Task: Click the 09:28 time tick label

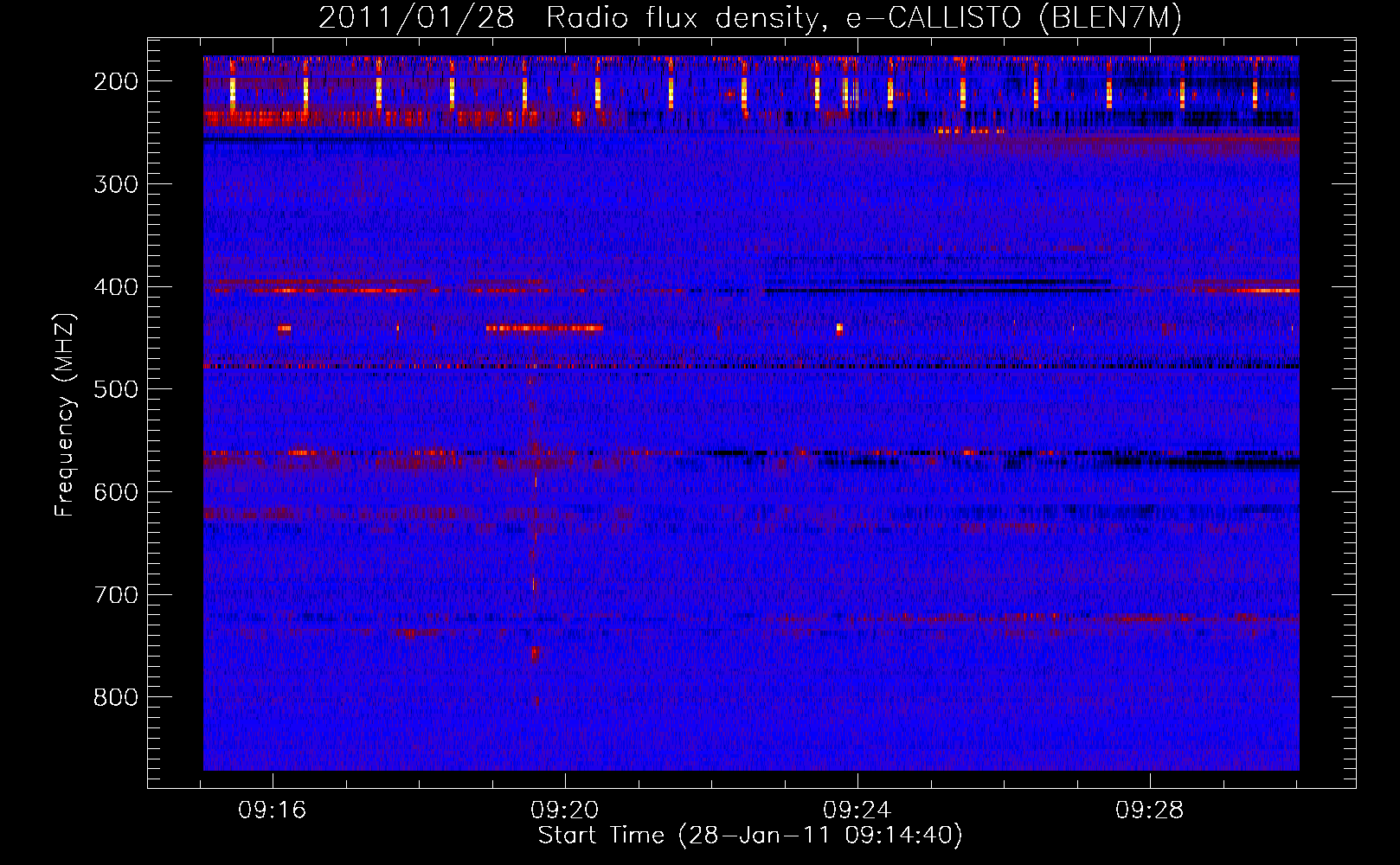Action: click(x=1150, y=811)
